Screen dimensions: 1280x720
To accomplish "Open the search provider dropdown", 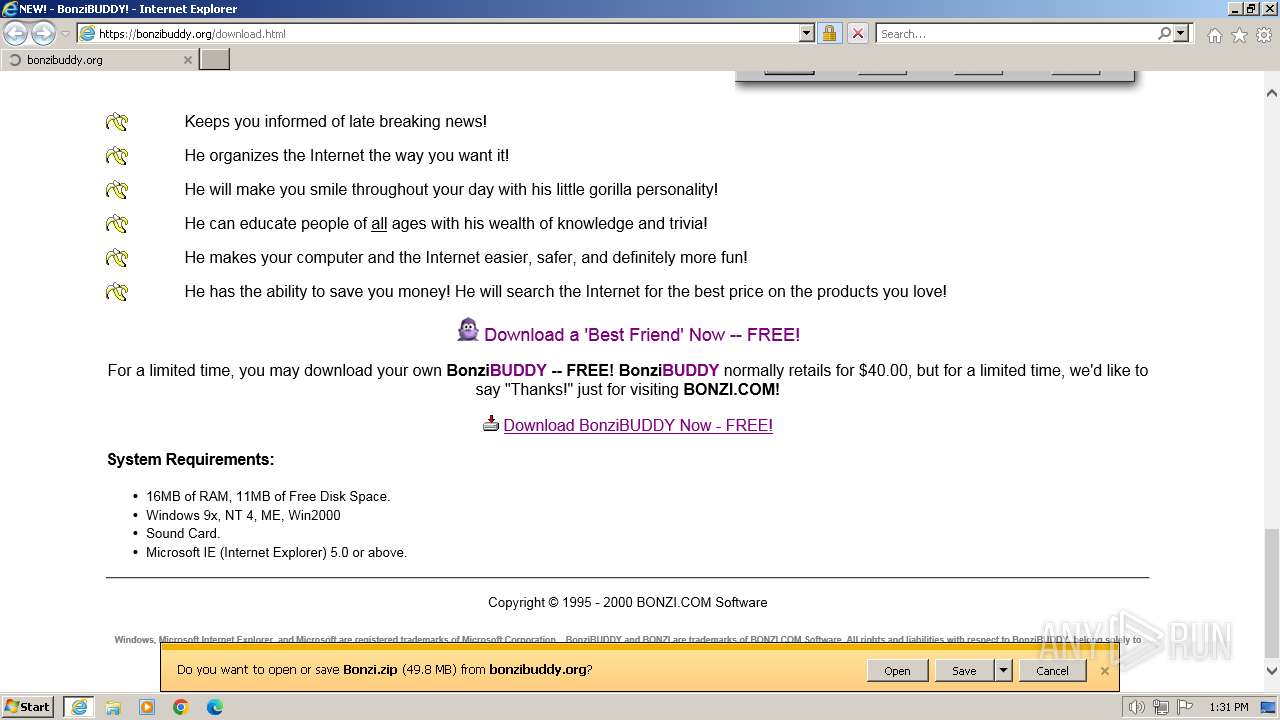I will click(x=1181, y=33).
